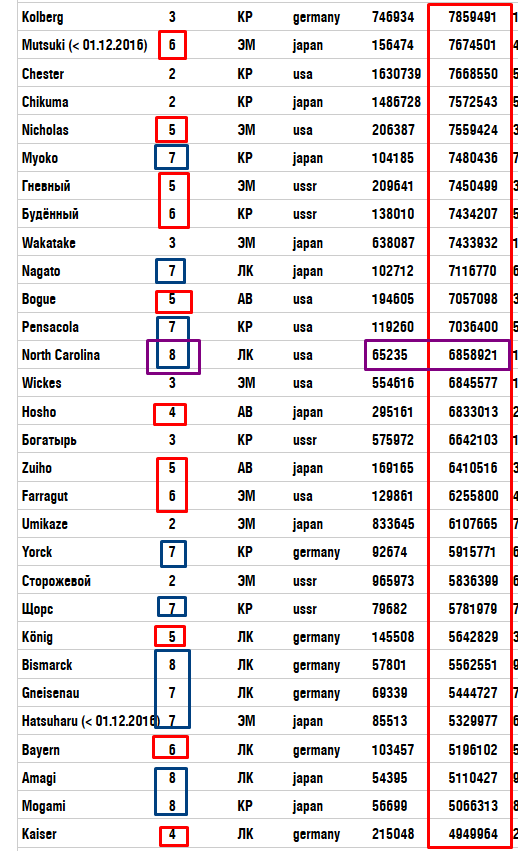Screen dimensions: 518x851
Task: Click 6858921 value for North Carolina
Action: pyautogui.click(x=472, y=355)
